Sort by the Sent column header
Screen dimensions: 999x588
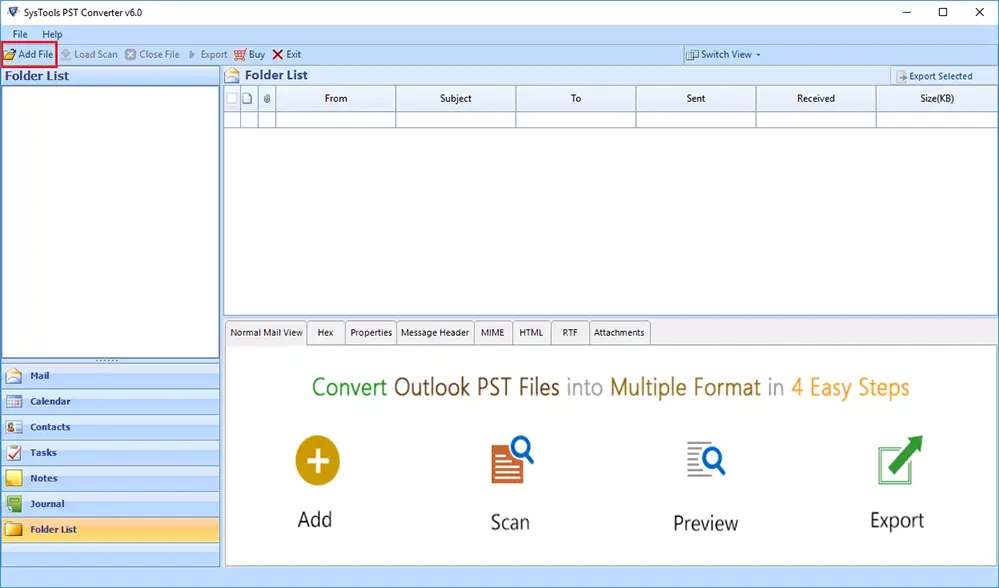click(696, 98)
